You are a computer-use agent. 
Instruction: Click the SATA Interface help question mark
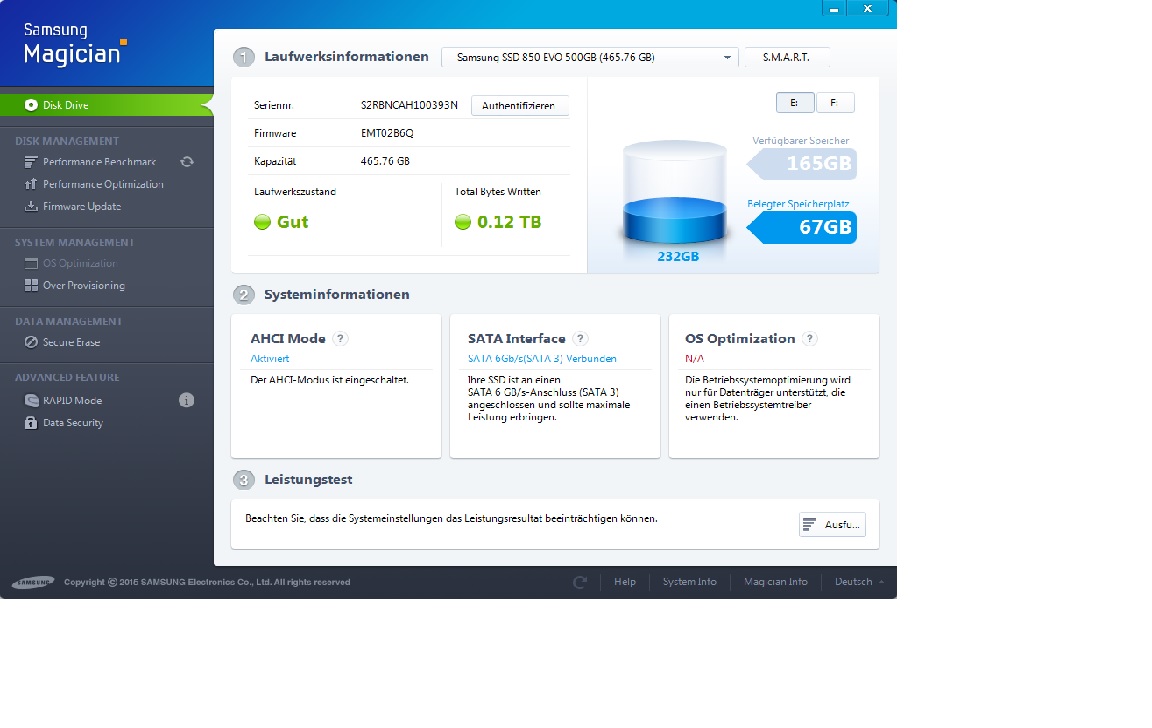pyautogui.click(x=580, y=339)
